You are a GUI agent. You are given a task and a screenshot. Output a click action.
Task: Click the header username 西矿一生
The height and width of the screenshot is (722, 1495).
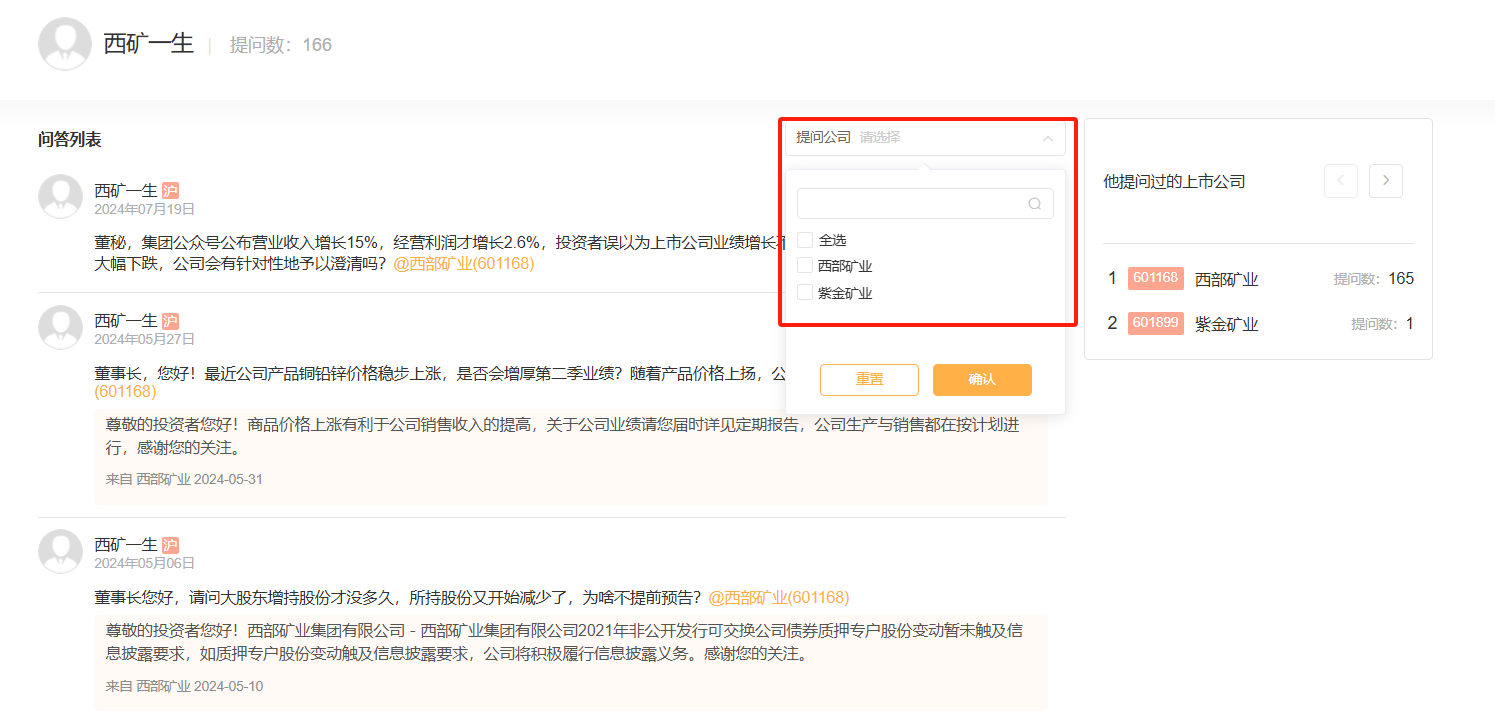pyautogui.click(x=148, y=44)
